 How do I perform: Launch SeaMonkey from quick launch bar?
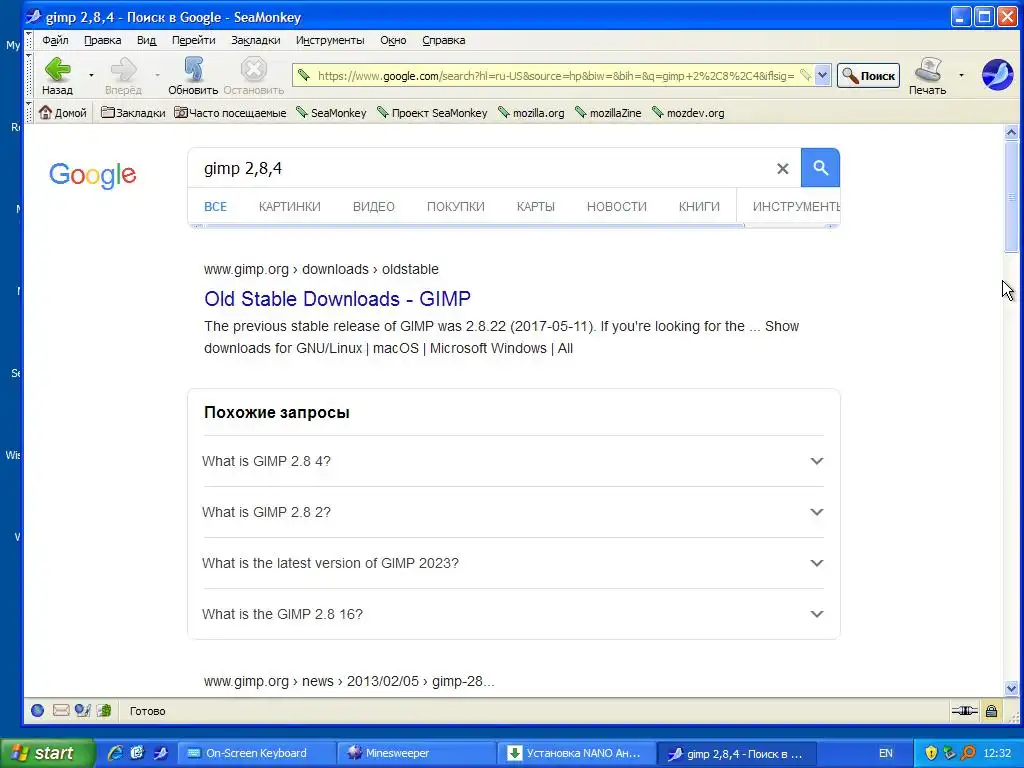[161, 753]
